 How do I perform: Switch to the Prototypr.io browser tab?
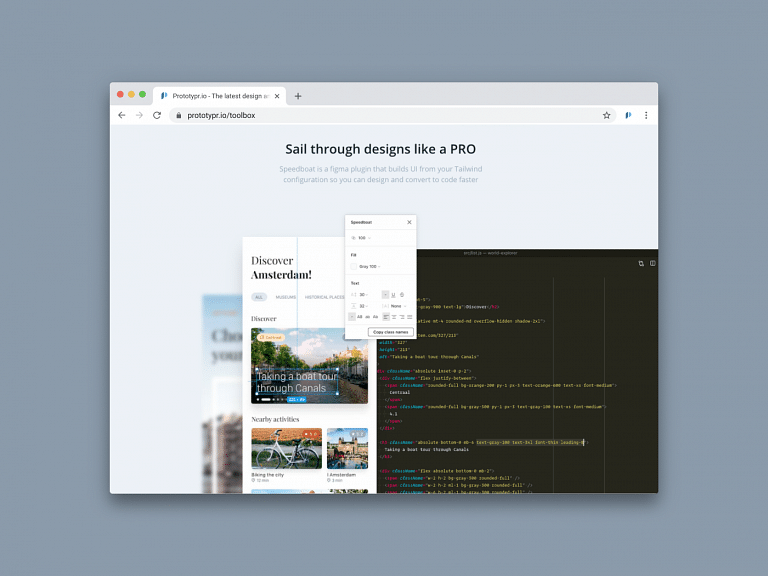215,96
